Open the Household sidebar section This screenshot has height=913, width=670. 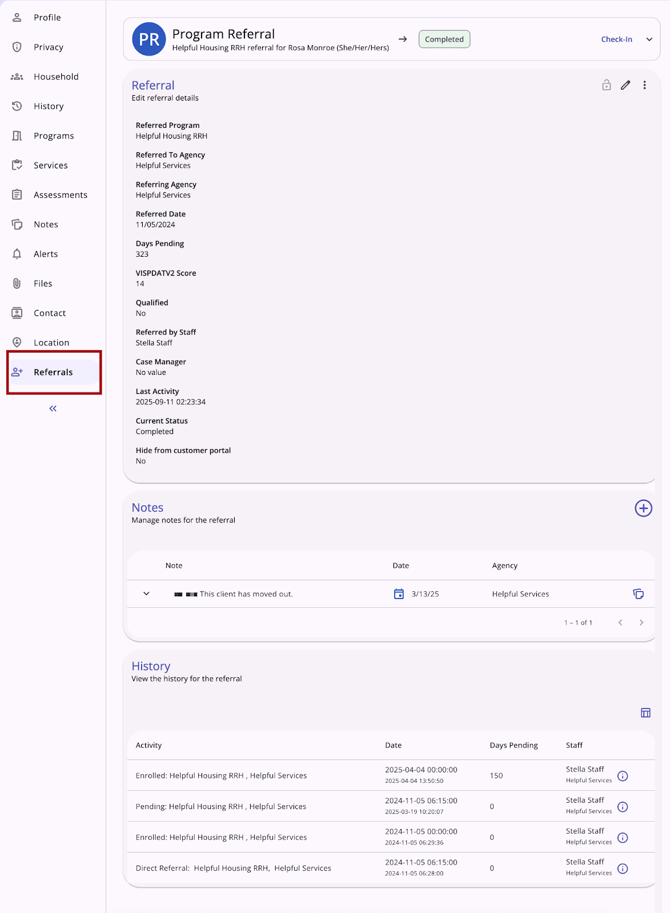click(x=55, y=77)
